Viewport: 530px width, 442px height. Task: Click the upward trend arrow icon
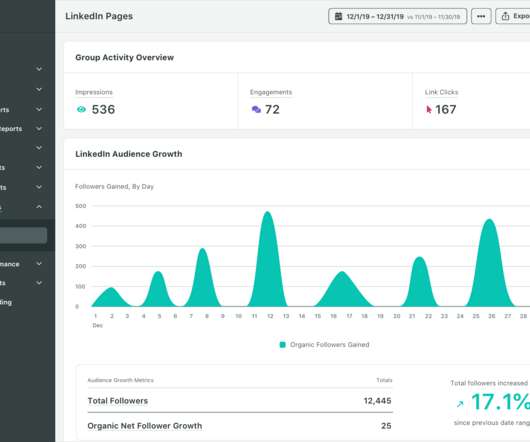460,404
